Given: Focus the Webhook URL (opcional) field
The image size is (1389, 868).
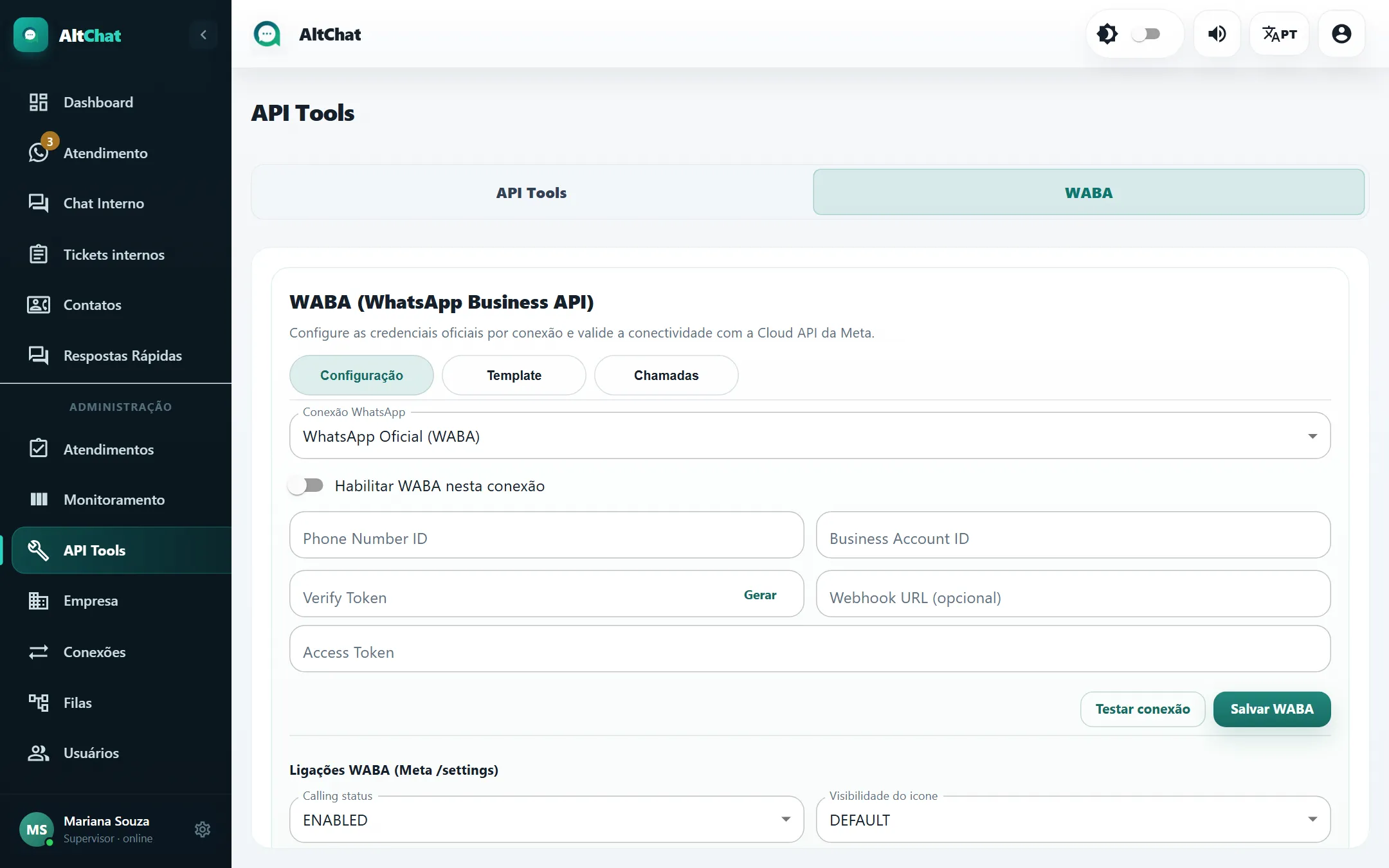Looking at the screenshot, I should [1073, 594].
